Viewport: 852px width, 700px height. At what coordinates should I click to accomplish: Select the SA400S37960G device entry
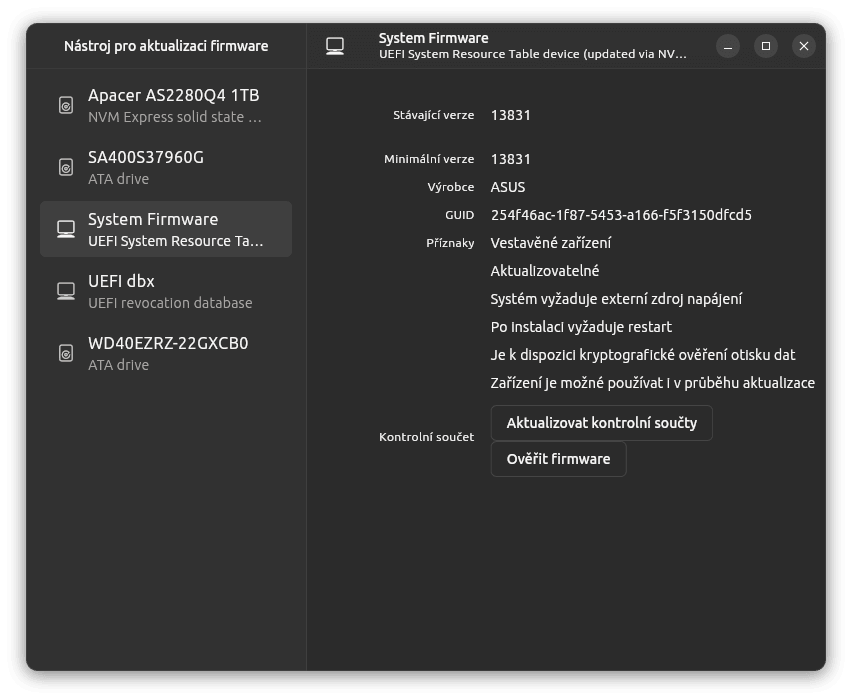(165, 167)
